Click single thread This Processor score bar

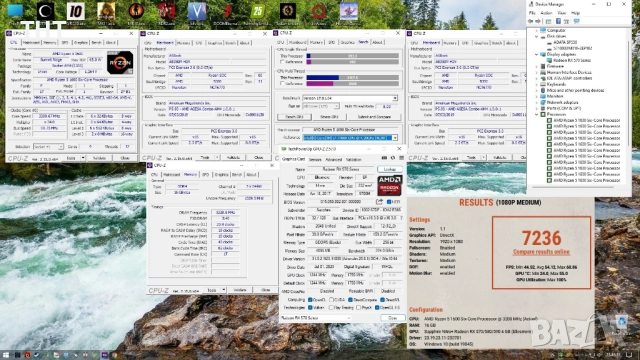click(352, 56)
